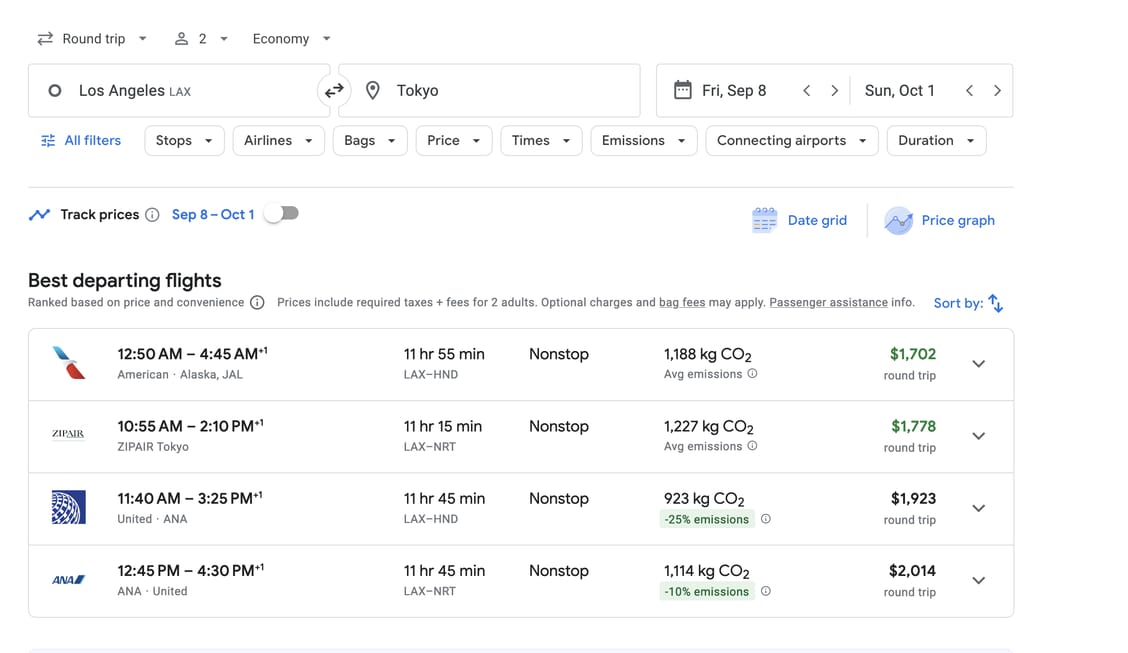Image resolution: width=1128 pixels, height=653 pixels.
Task: Click the Sort by arrows icon
Action: (995, 302)
